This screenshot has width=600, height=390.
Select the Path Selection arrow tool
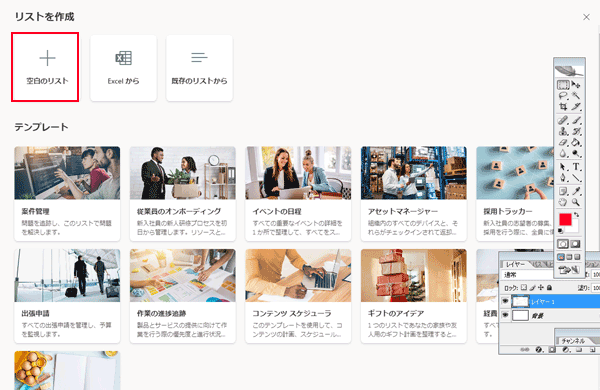pos(563,167)
